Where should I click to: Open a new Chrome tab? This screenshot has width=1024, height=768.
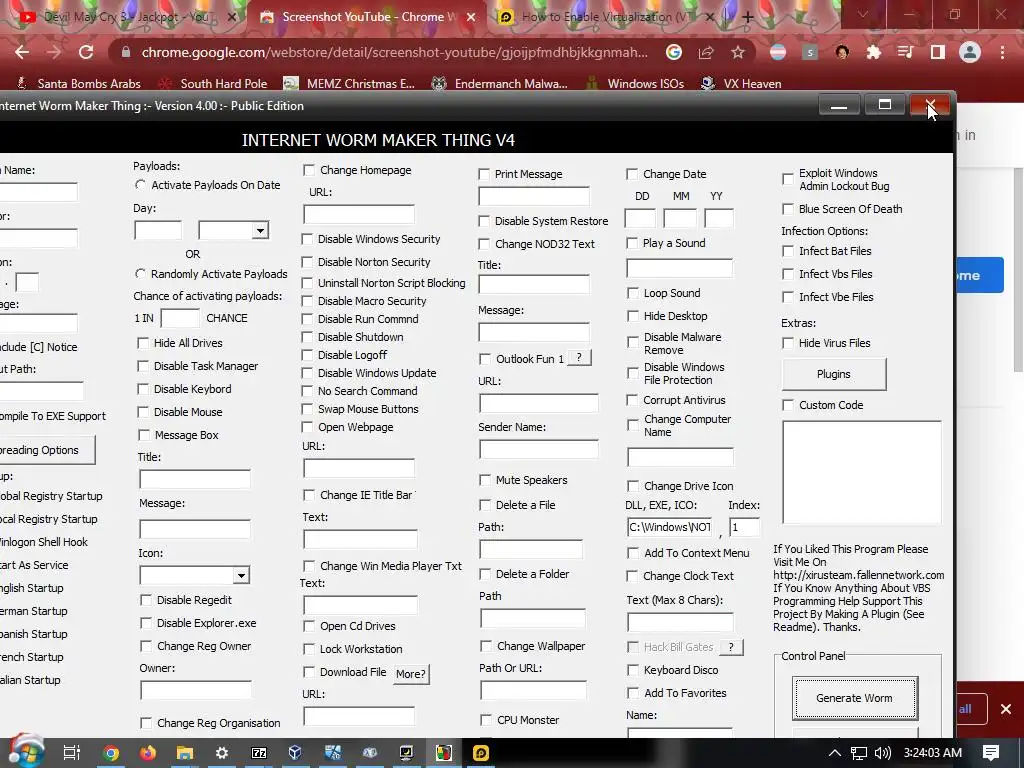point(748,17)
